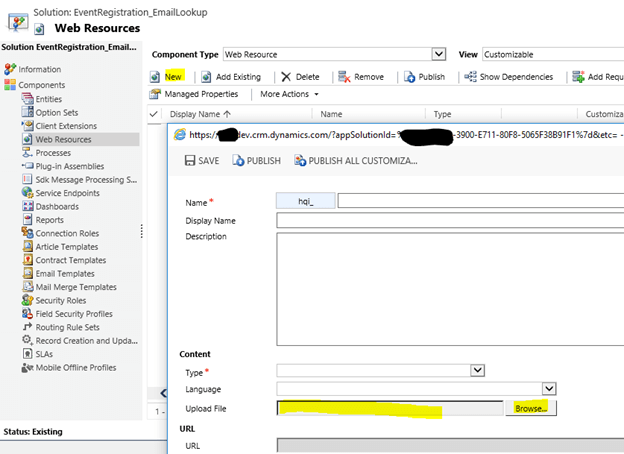Open Contract Templates in the tree

tap(71, 260)
